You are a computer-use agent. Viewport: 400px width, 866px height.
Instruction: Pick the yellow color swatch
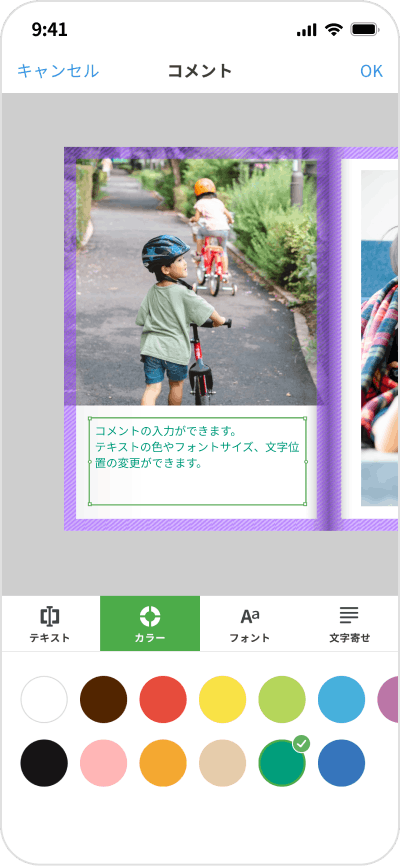pos(222,699)
